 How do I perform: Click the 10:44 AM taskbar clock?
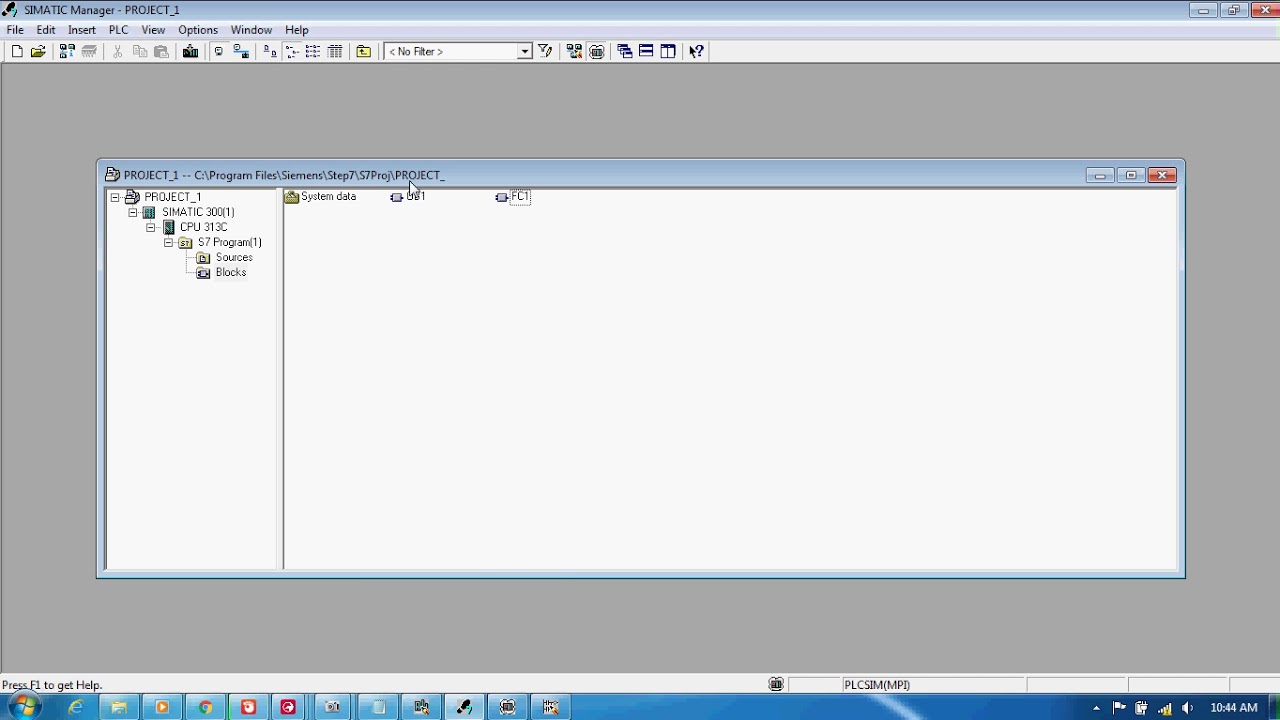tap(1233, 708)
